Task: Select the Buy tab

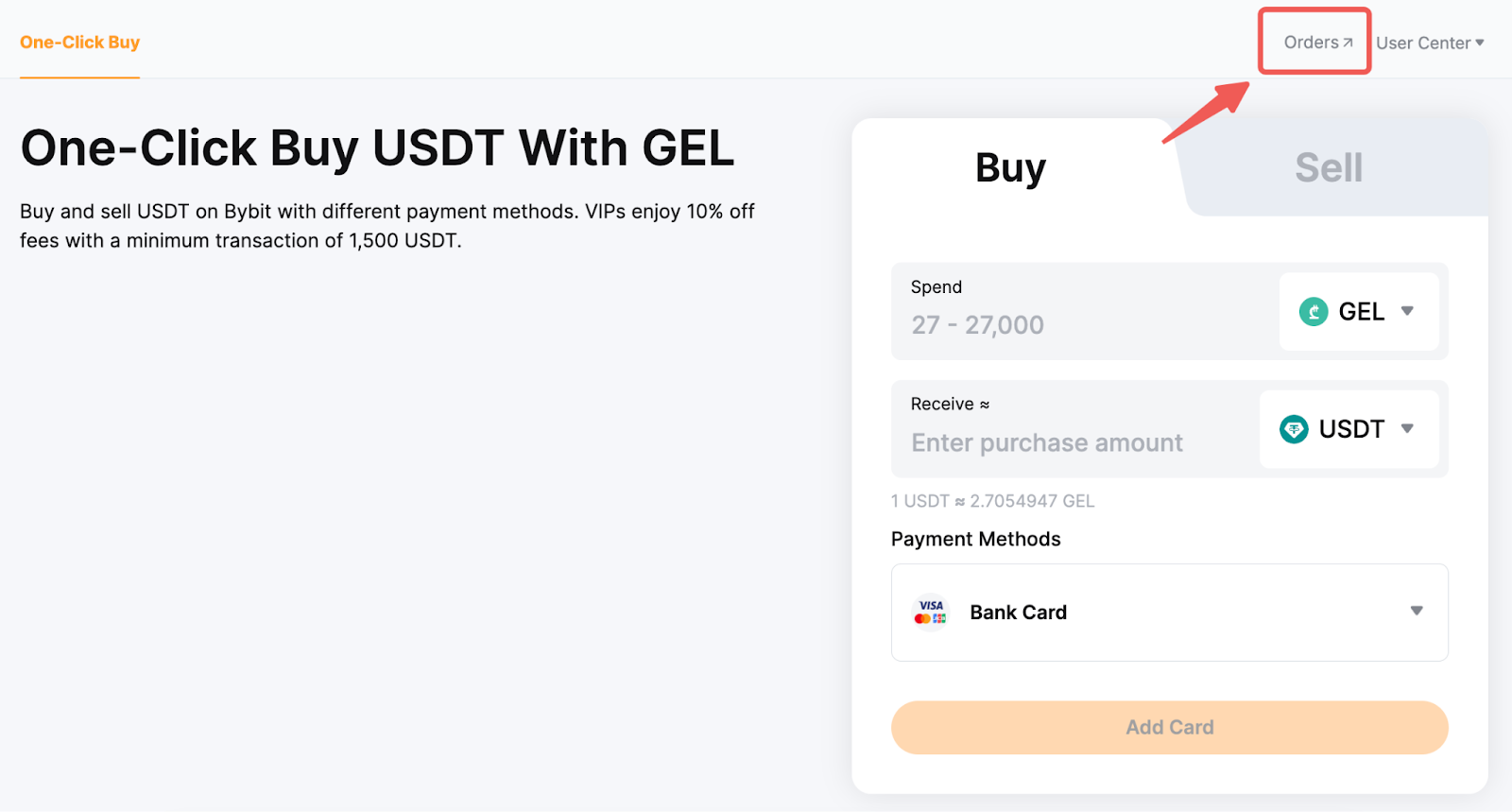Action: pos(1010,168)
